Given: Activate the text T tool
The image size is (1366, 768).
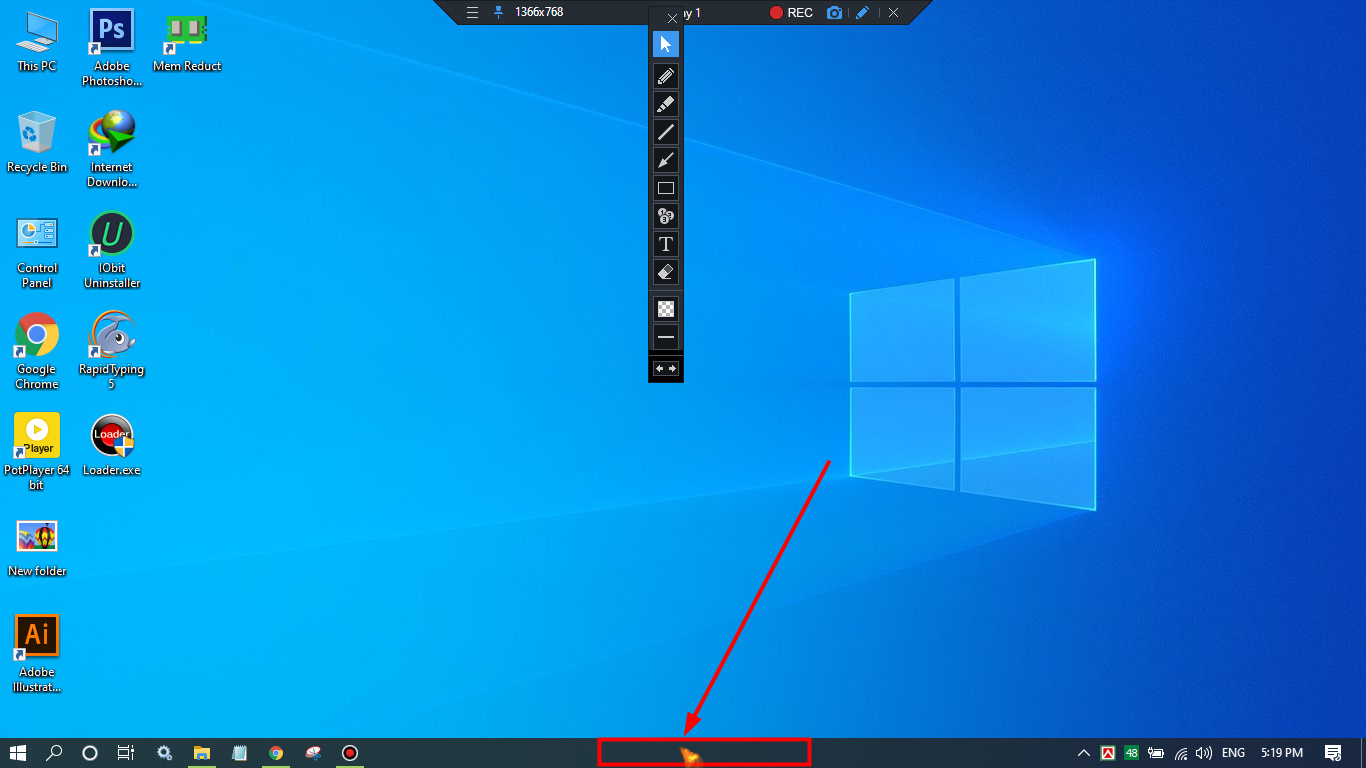Looking at the screenshot, I should pos(665,244).
